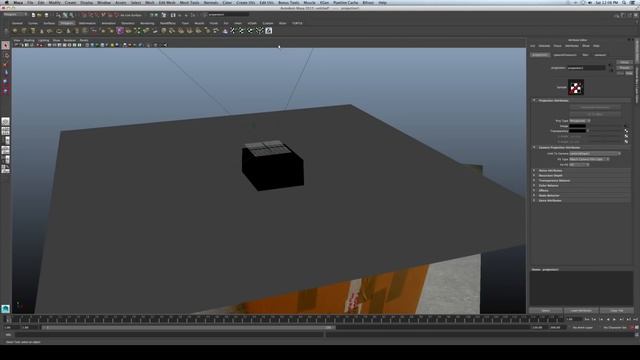Viewport: 640px width, 360px height.
Task: Click Interactive Placement button
Action: point(595,107)
